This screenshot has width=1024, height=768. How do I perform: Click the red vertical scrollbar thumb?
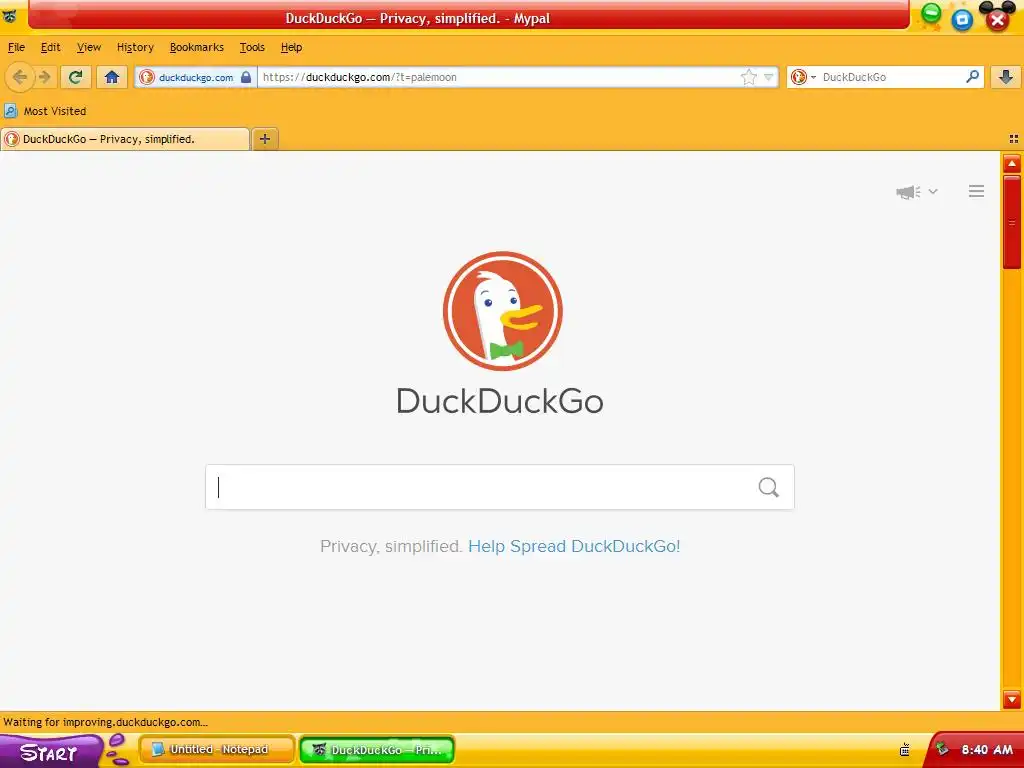coord(1012,223)
